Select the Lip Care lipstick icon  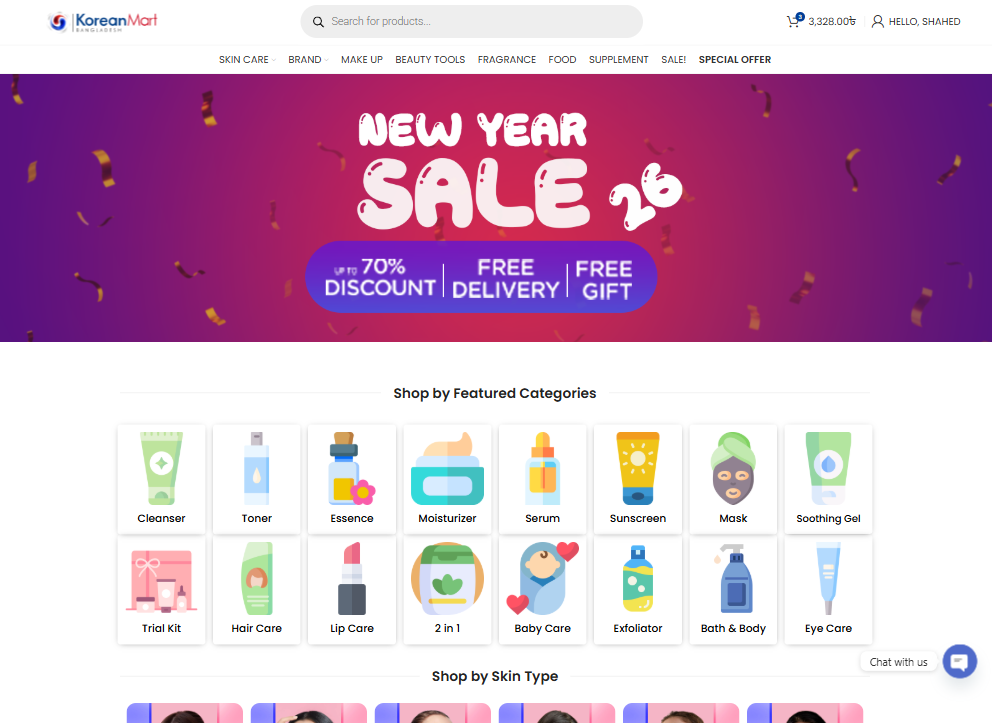click(352, 579)
